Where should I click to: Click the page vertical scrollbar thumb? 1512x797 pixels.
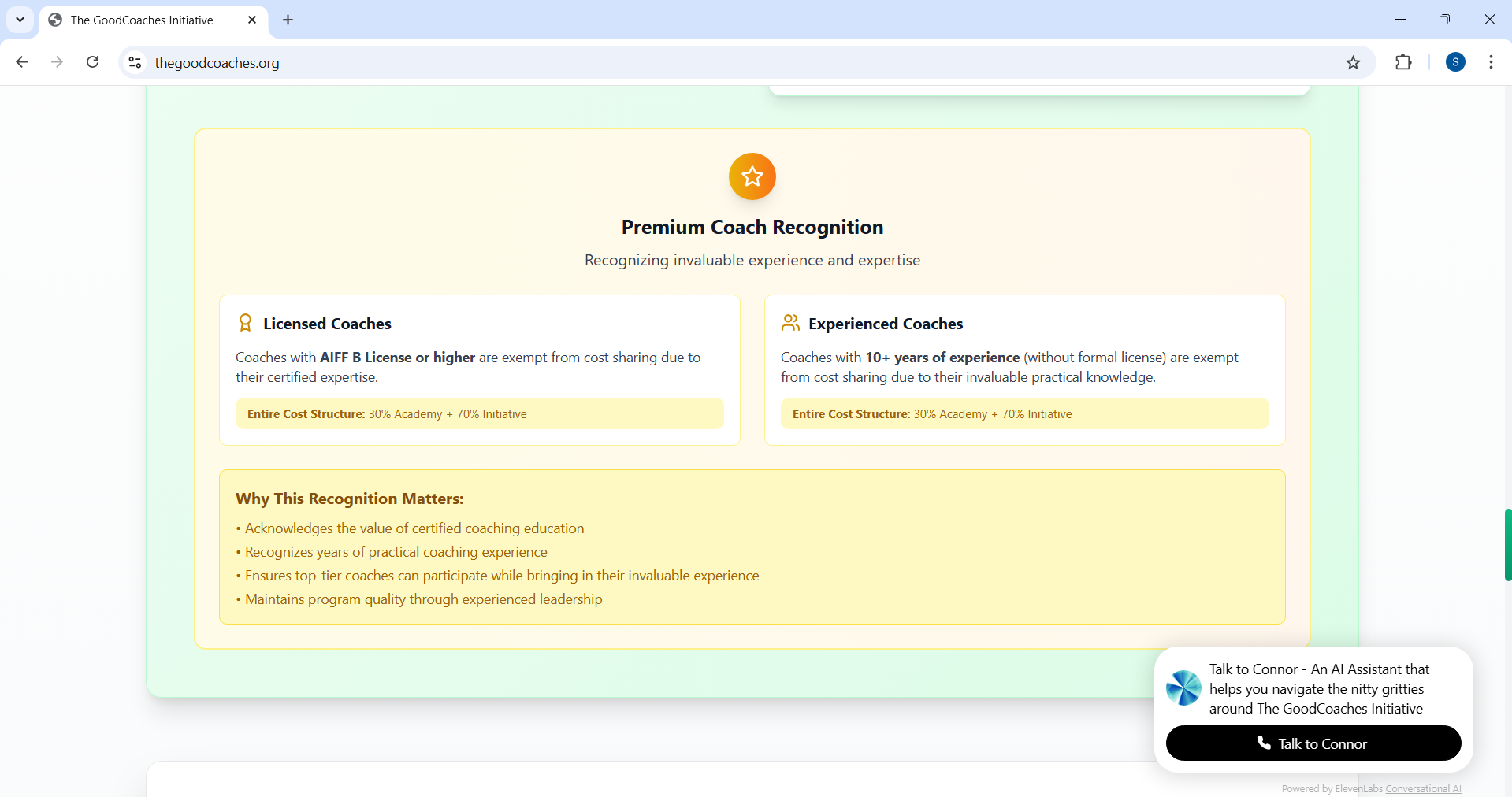pos(1507,545)
